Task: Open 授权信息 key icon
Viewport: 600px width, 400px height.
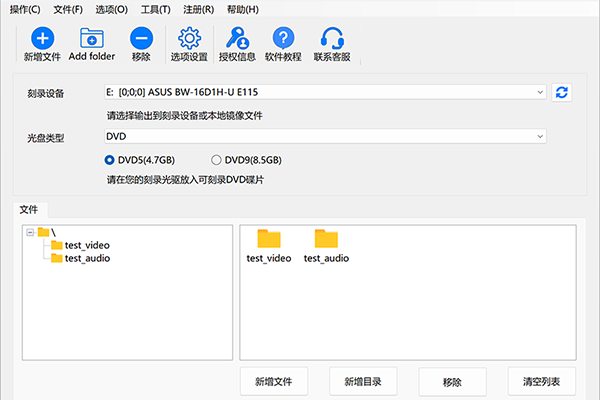Action: tap(238, 39)
